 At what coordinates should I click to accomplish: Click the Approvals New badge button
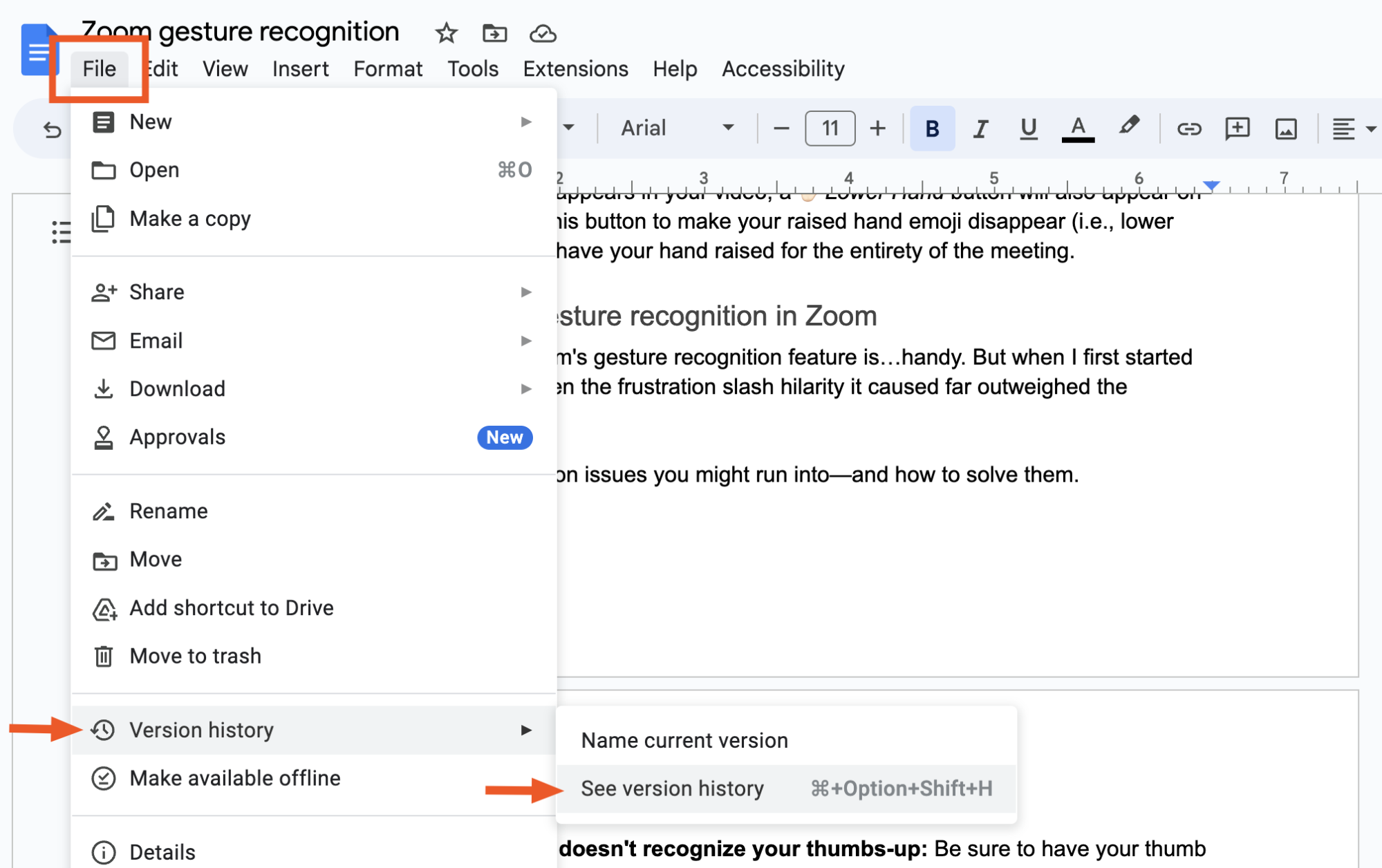point(504,437)
